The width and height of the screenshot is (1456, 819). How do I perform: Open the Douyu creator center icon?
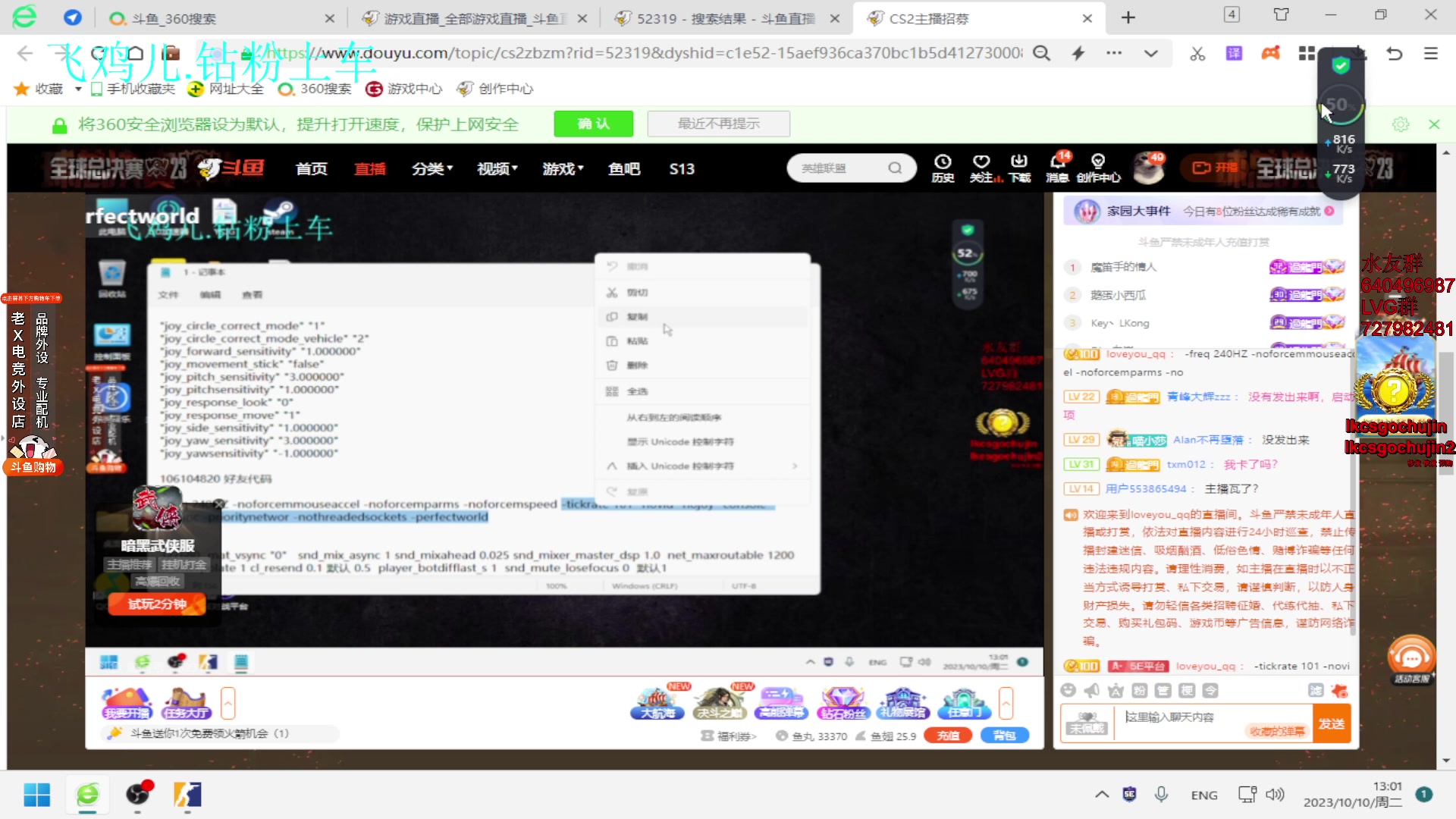tap(1098, 168)
